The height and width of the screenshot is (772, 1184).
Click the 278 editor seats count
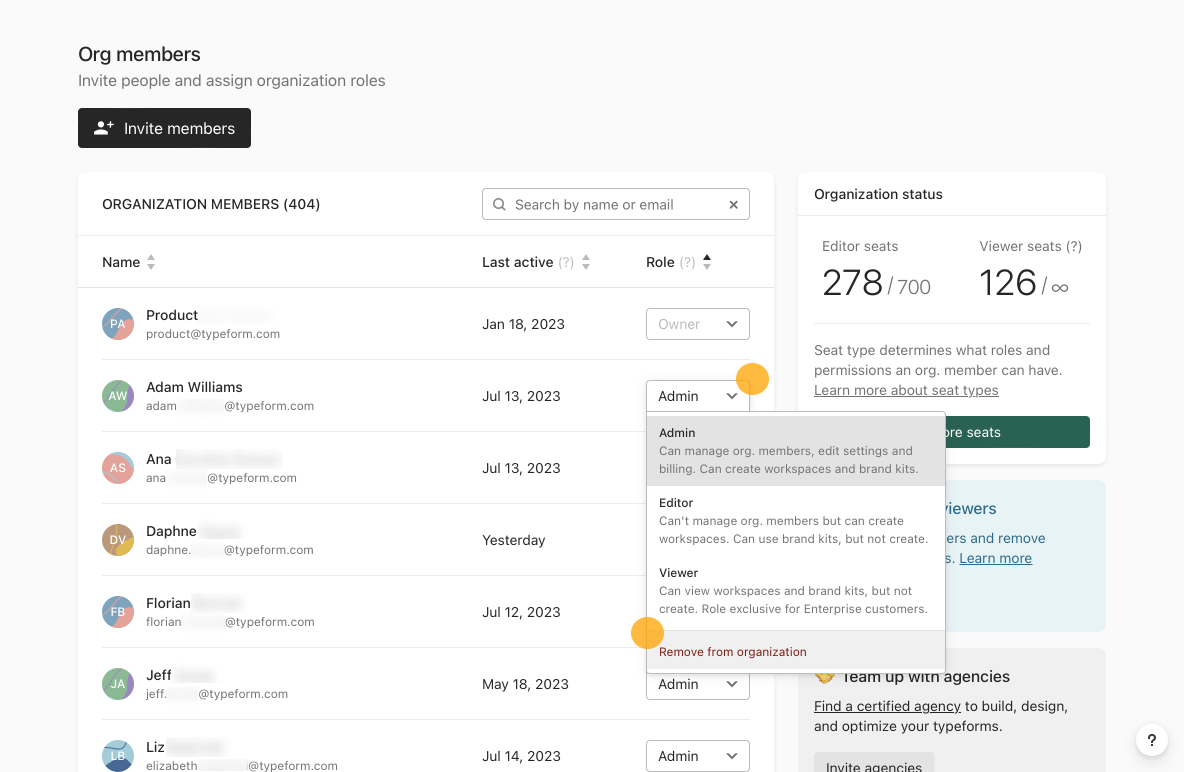(x=852, y=283)
